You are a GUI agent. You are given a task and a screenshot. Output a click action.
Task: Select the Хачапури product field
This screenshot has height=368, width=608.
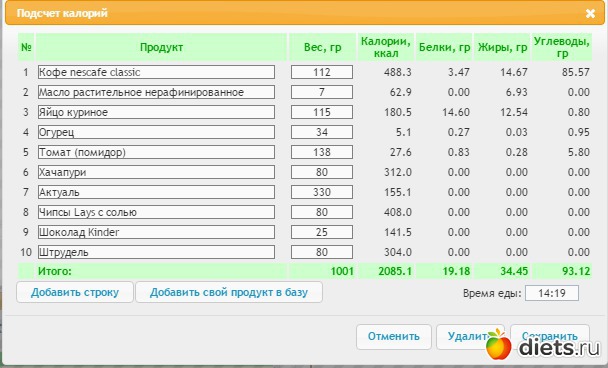156,172
